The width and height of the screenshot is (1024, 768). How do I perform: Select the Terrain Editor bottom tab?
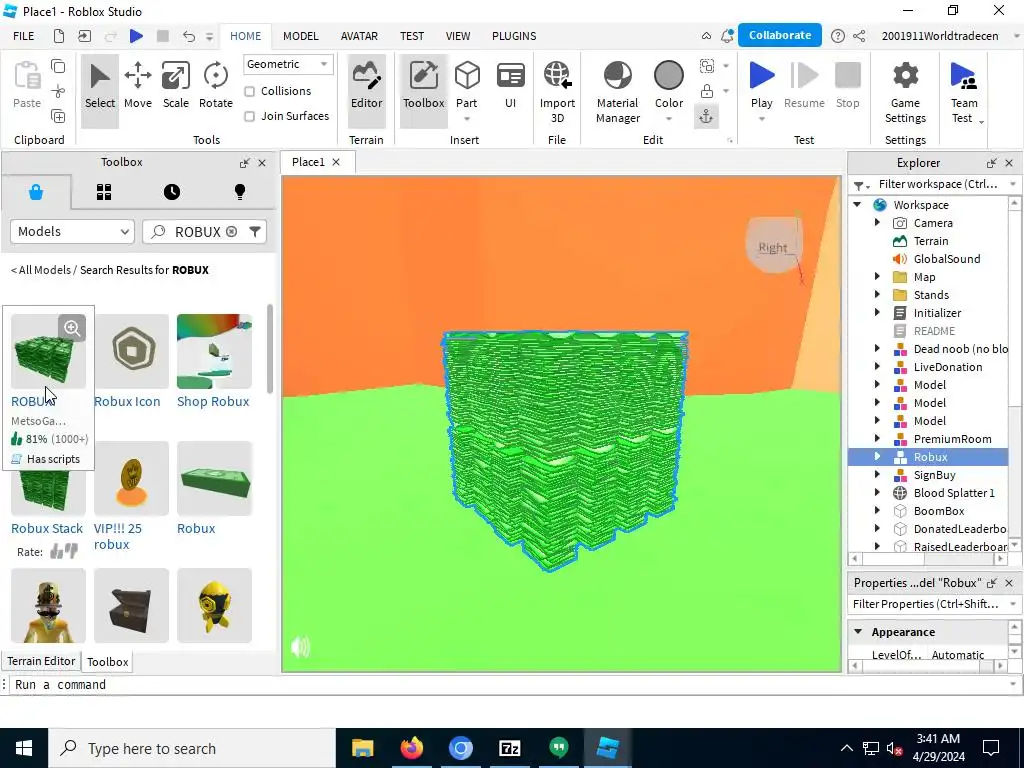pyautogui.click(x=41, y=661)
